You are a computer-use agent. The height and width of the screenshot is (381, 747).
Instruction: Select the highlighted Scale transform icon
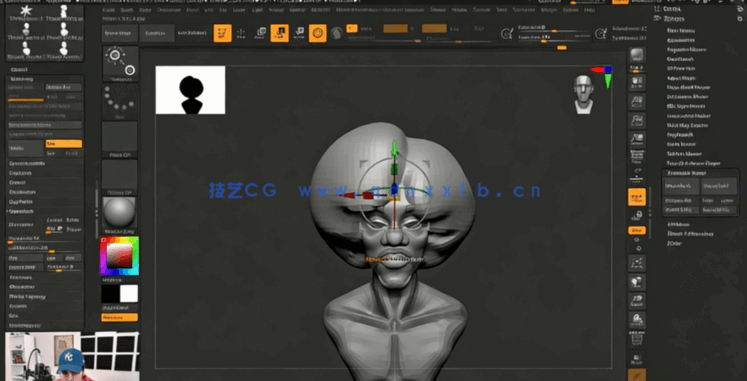coord(280,33)
